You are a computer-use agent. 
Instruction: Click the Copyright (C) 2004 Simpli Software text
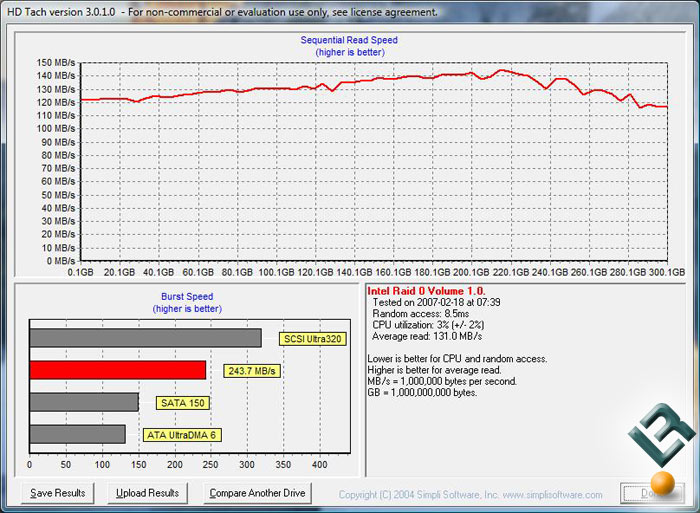pyautogui.click(x=419, y=495)
